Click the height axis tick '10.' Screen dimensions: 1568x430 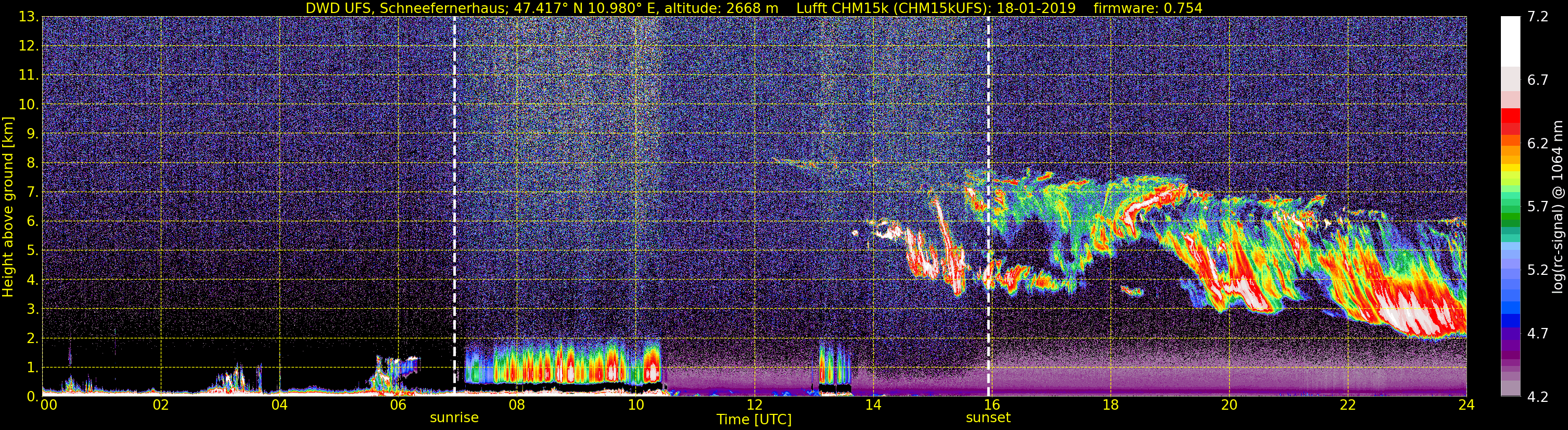point(29,105)
